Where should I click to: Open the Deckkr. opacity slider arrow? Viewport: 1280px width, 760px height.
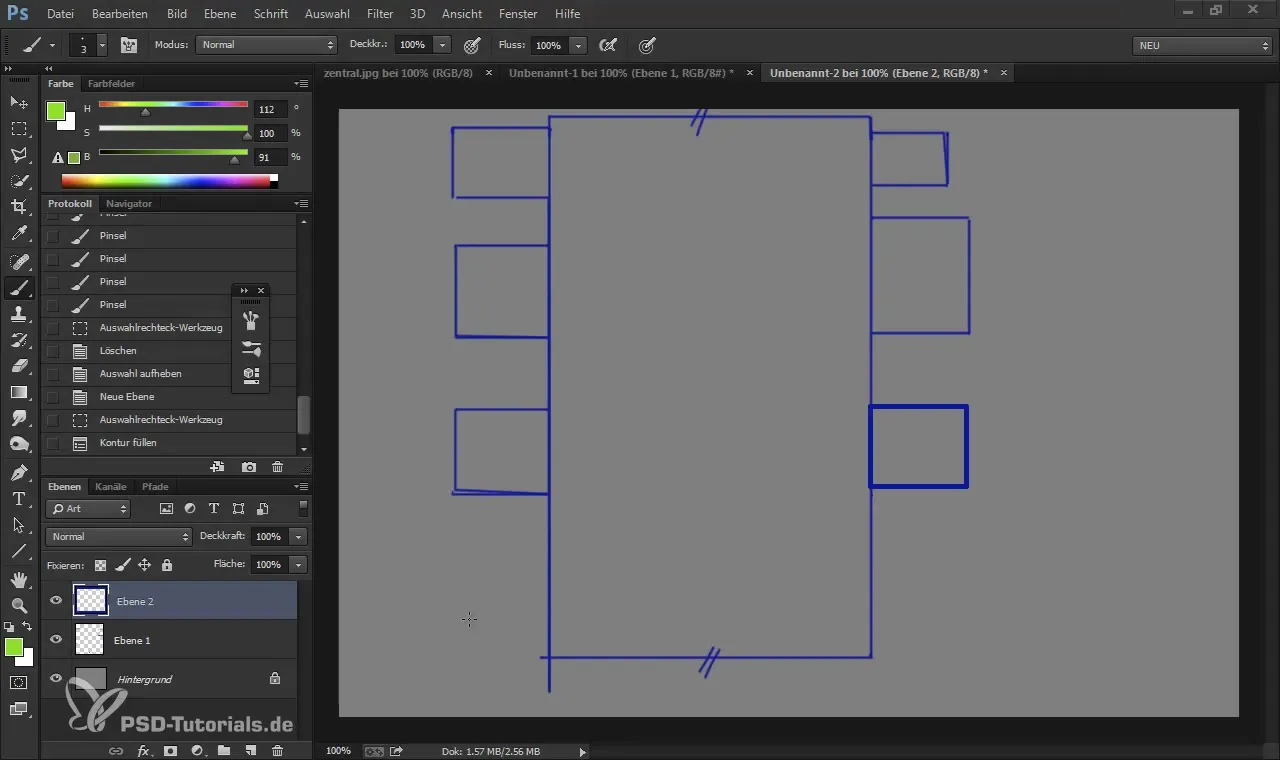tap(443, 45)
